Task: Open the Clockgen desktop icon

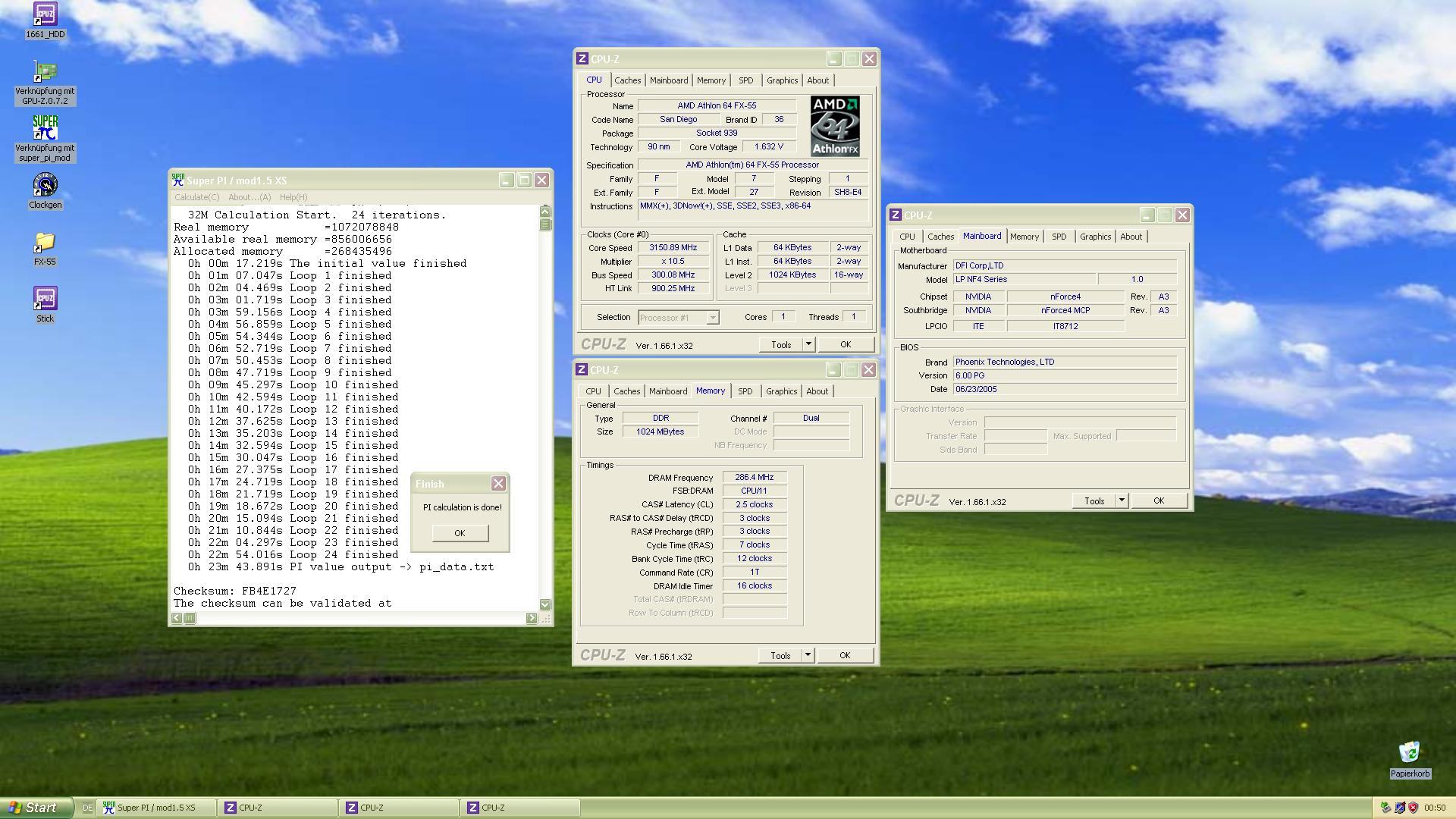Action: (x=45, y=185)
